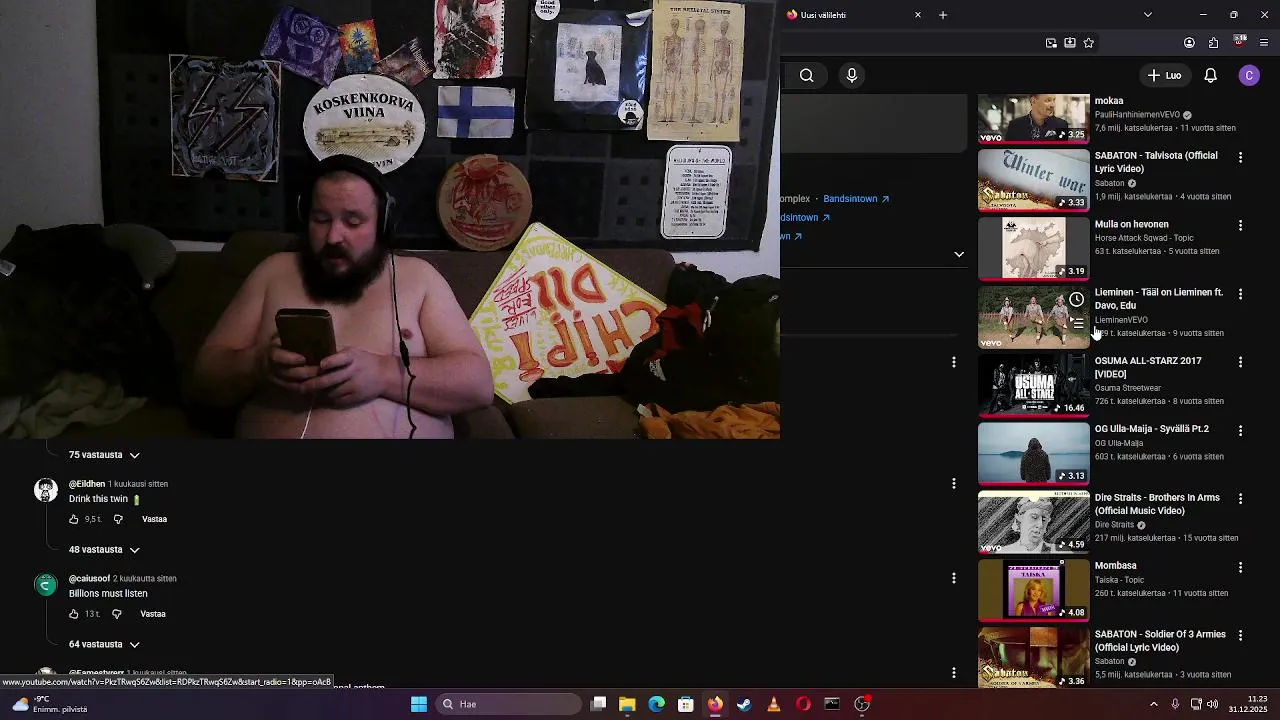Image resolution: width=1280 pixels, height=720 pixels.
Task: Select the Uusi välilehti tab
Action: click(855, 15)
